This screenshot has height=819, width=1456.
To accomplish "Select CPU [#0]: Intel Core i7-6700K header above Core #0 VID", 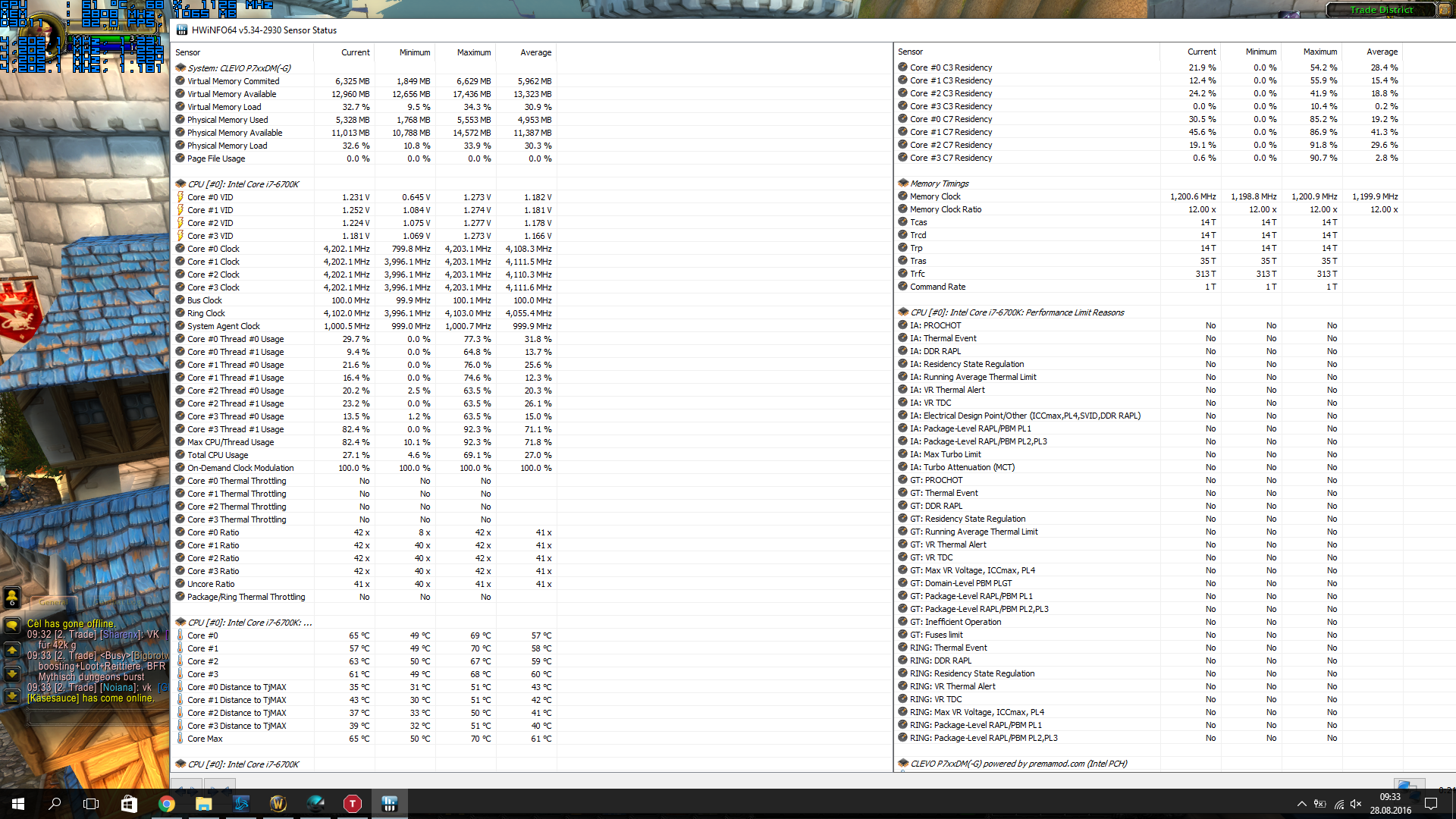I will (x=364, y=184).
